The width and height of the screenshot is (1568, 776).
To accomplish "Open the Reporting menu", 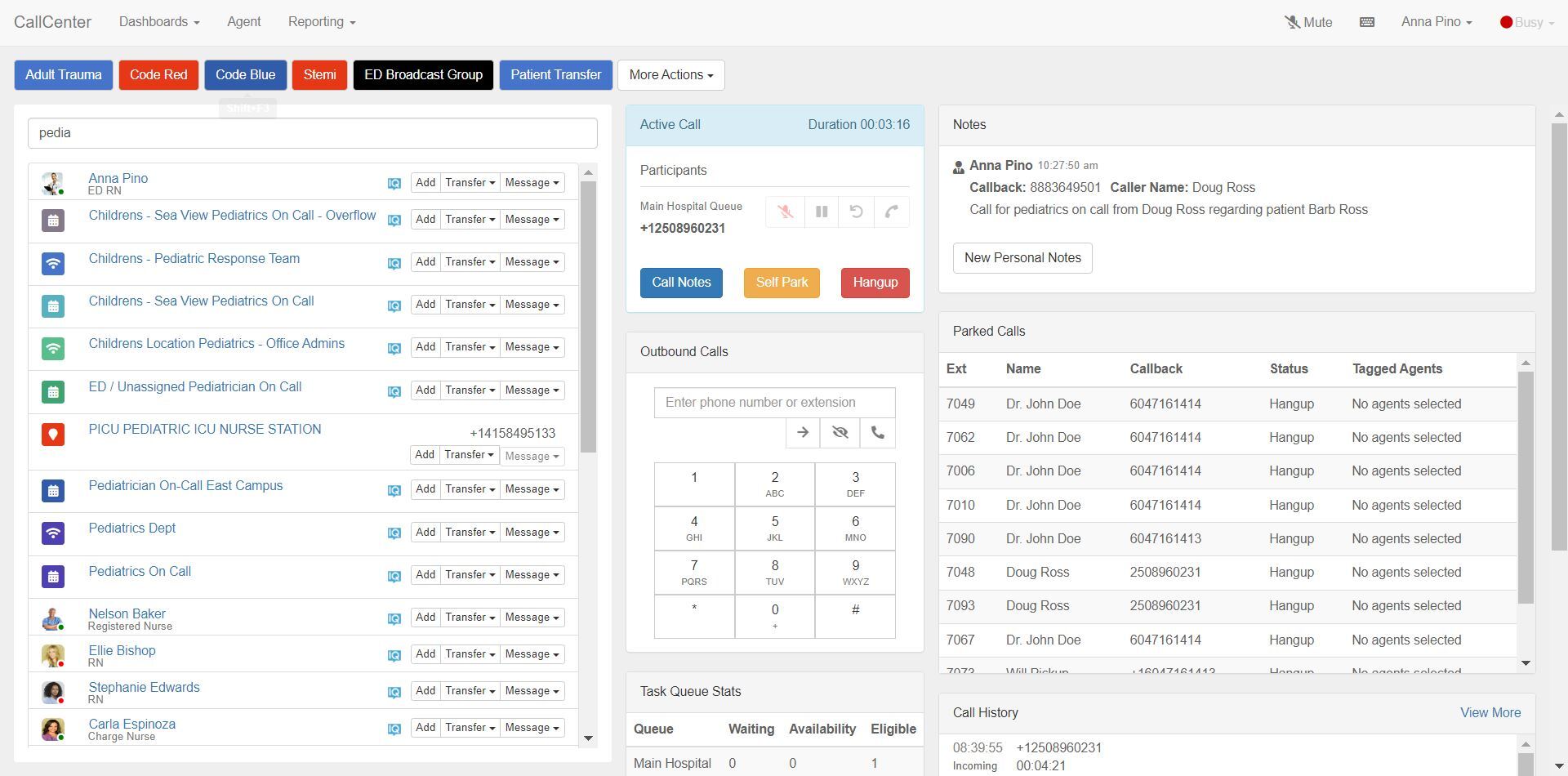I will click(320, 22).
